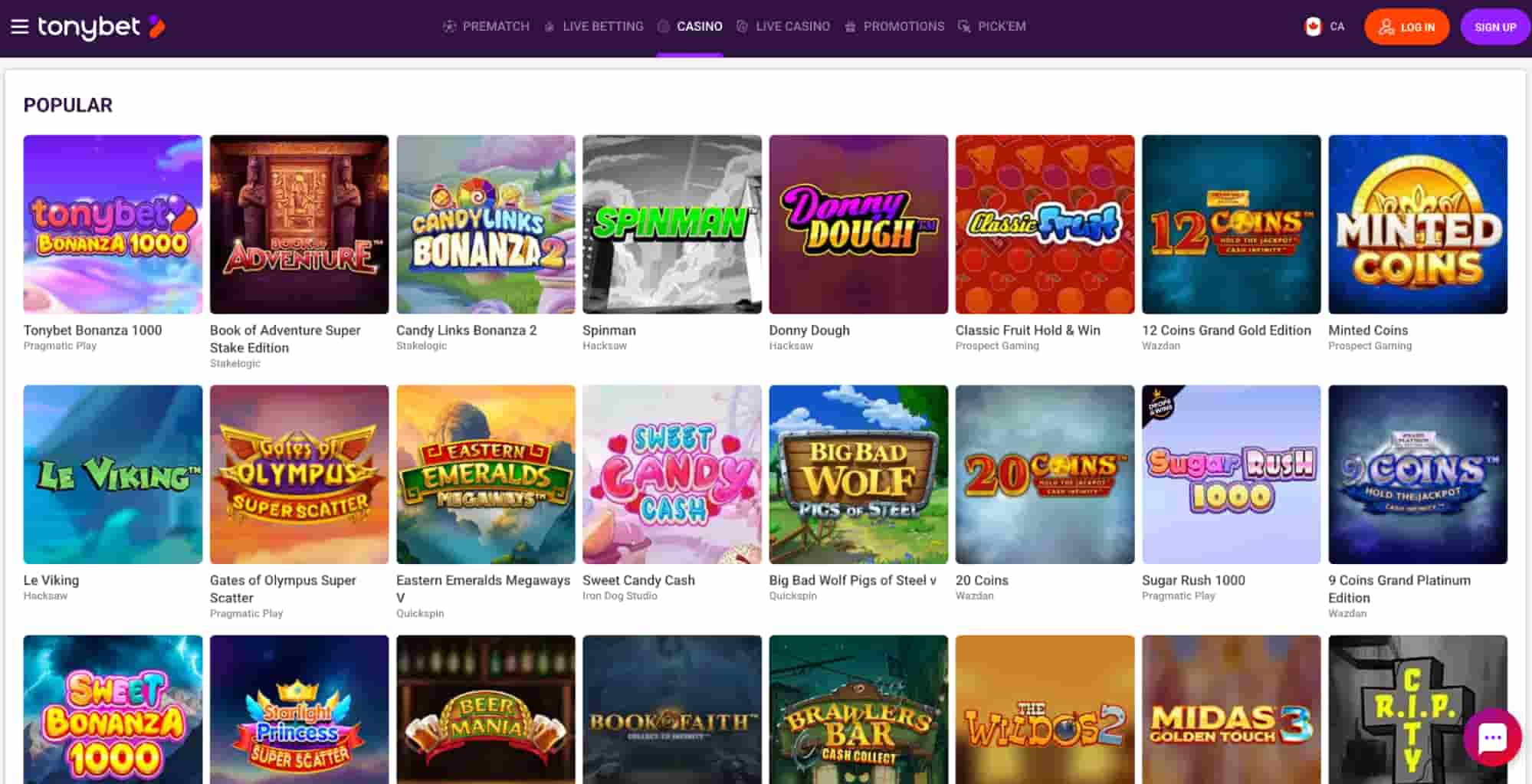Open the Sugar Rush 1000 game tile
Viewport: 1532px width, 784px height.
pos(1230,474)
